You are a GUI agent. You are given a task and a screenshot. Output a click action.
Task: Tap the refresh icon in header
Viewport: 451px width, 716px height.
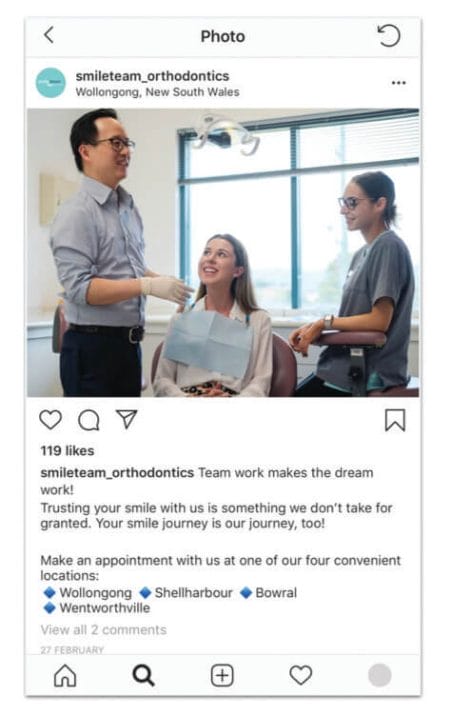pyautogui.click(x=389, y=36)
